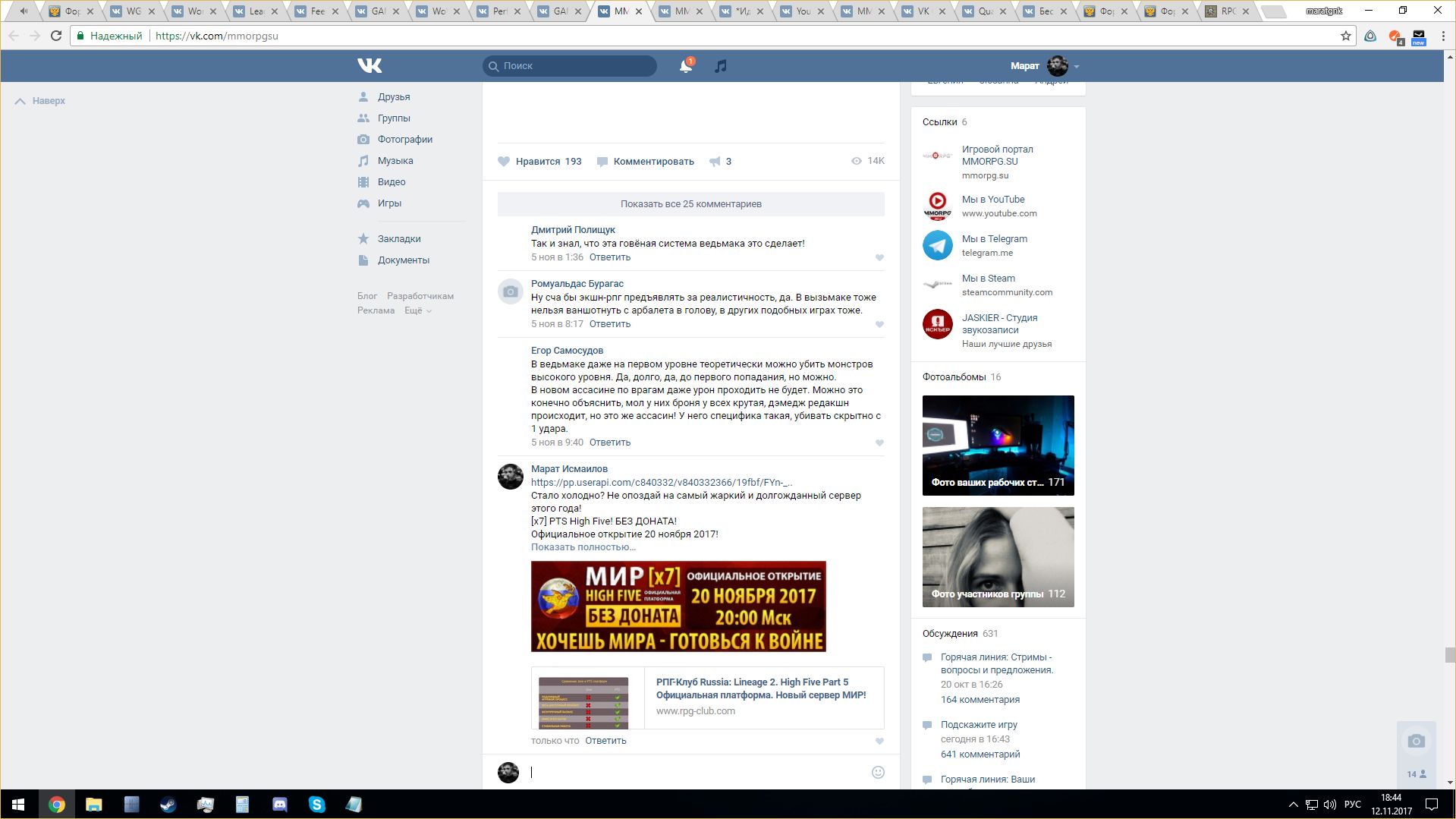Viewport: 1456px width, 819px height.
Task: Open Закладки in sidebar
Action: click(399, 239)
